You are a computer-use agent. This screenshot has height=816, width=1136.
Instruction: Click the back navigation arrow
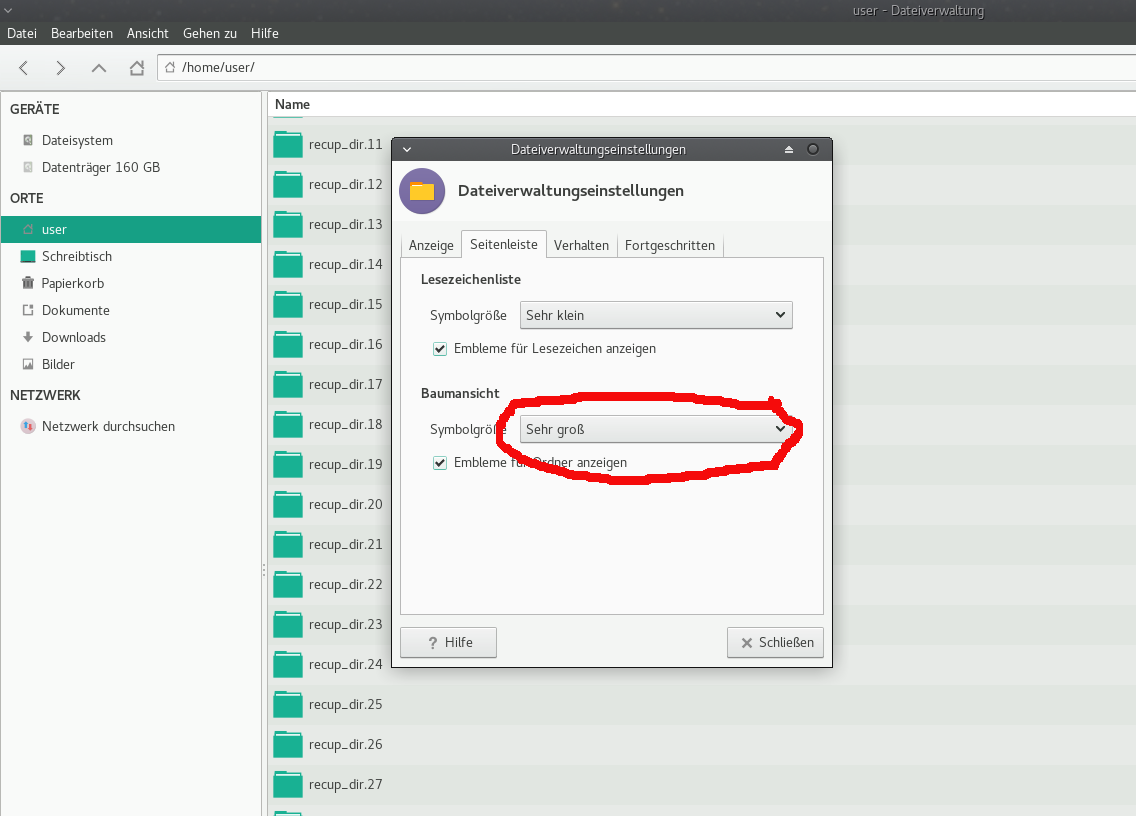pos(24,68)
